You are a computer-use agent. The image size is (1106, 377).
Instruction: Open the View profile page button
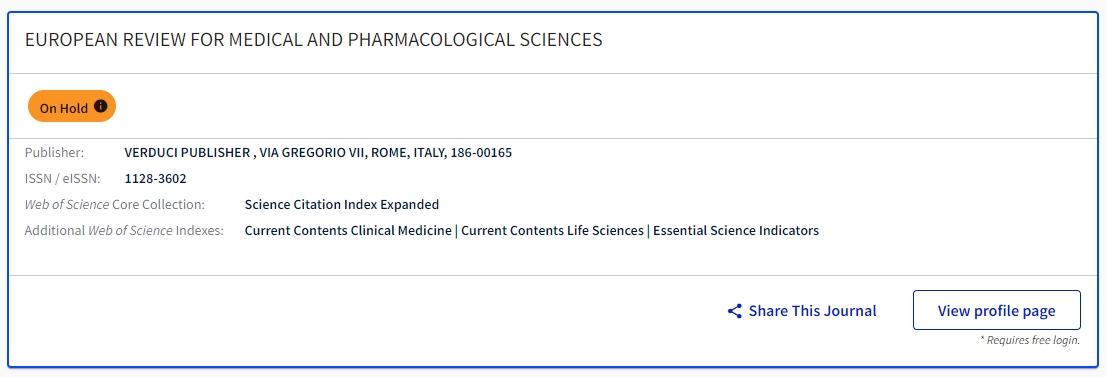pyautogui.click(x=997, y=311)
